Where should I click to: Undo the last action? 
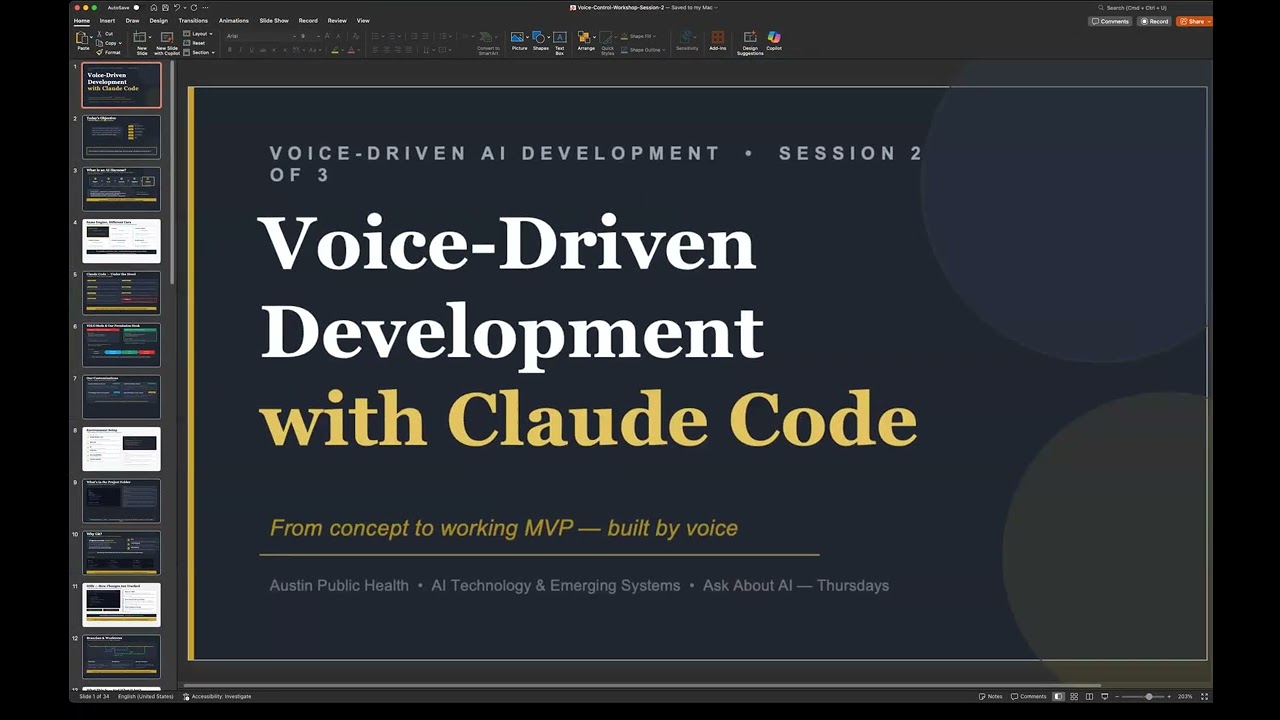(x=177, y=7)
